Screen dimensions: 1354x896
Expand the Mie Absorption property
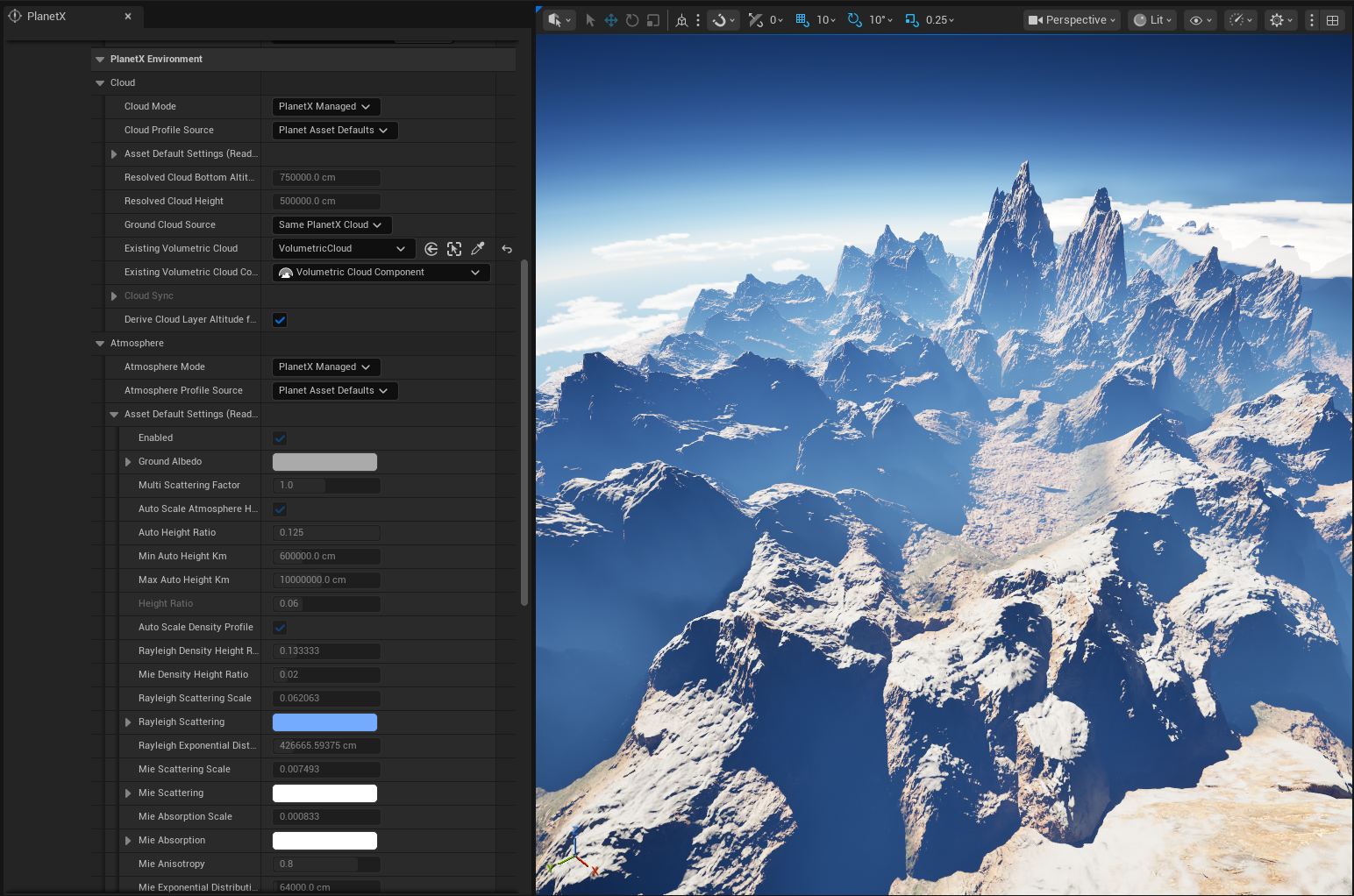(x=128, y=841)
